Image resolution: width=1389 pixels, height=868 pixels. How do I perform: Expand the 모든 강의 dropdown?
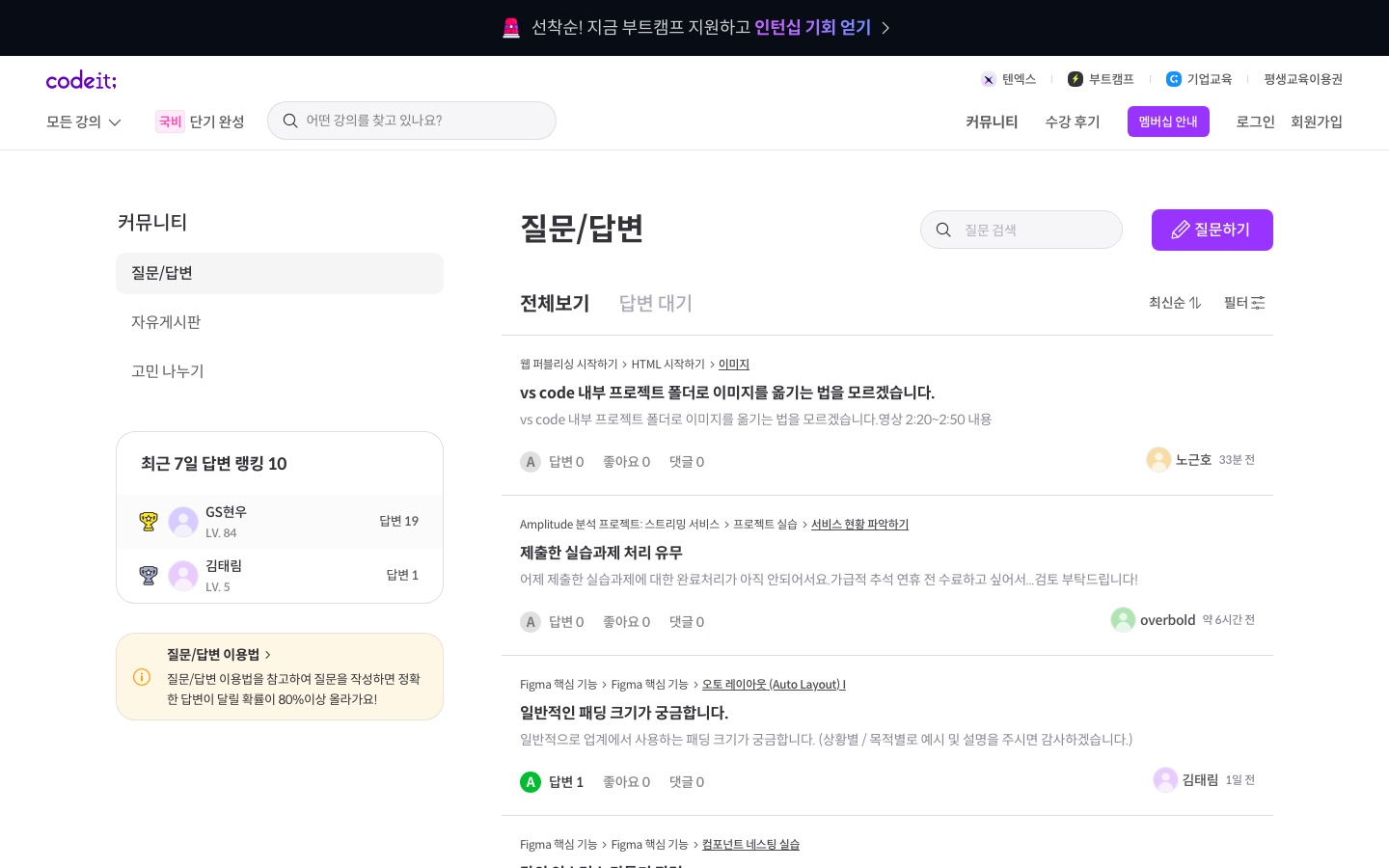(x=83, y=122)
